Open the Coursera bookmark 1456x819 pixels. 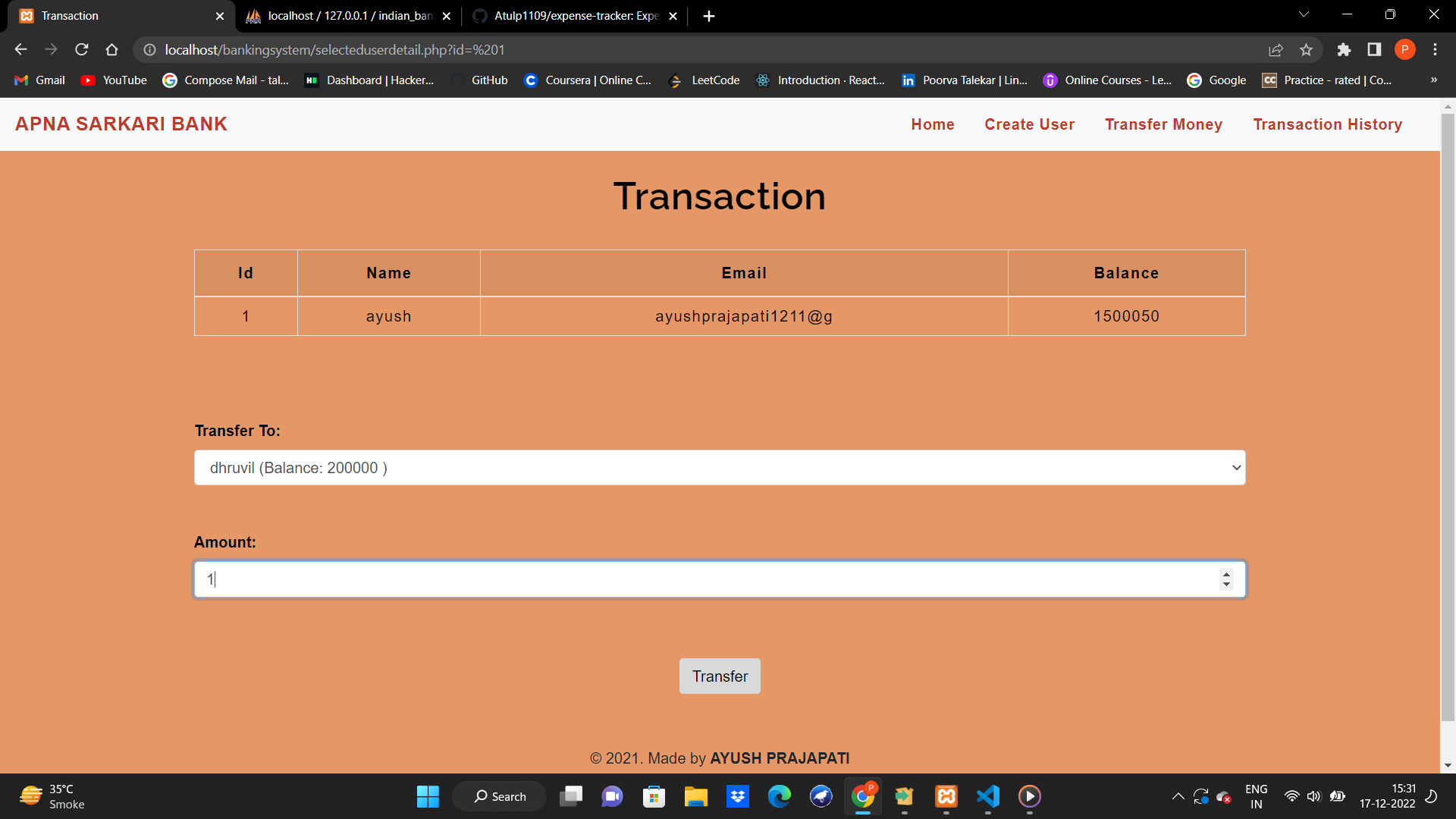click(588, 80)
